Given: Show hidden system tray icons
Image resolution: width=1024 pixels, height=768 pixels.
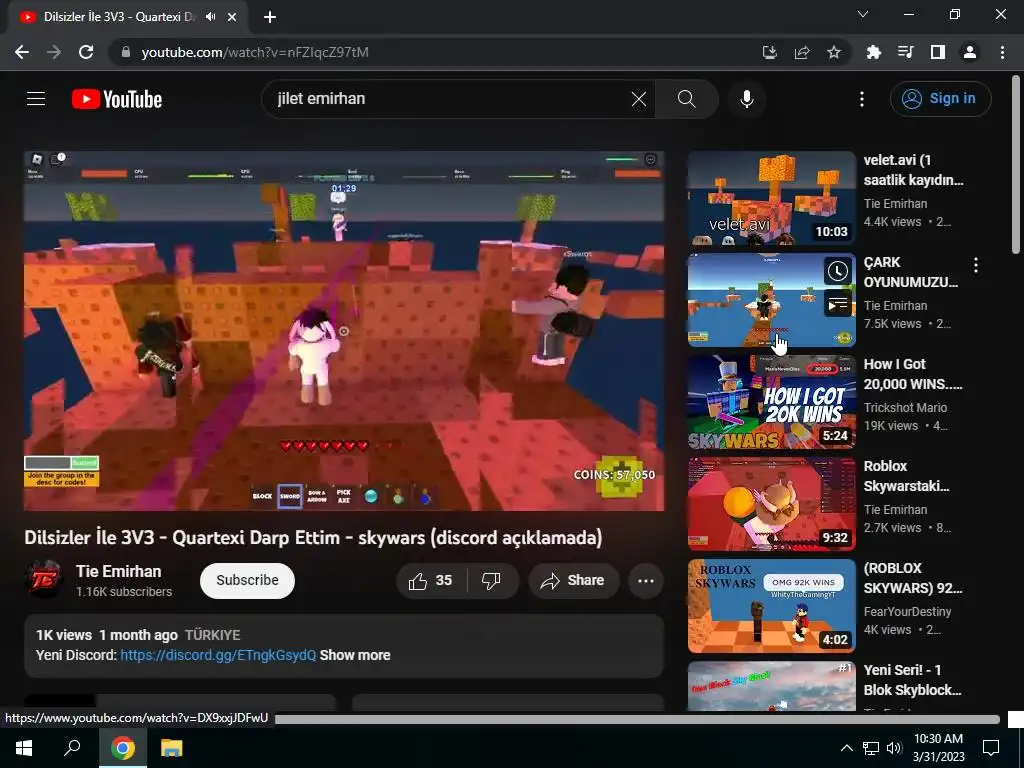Looking at the screenshot, I should [846, 748].
